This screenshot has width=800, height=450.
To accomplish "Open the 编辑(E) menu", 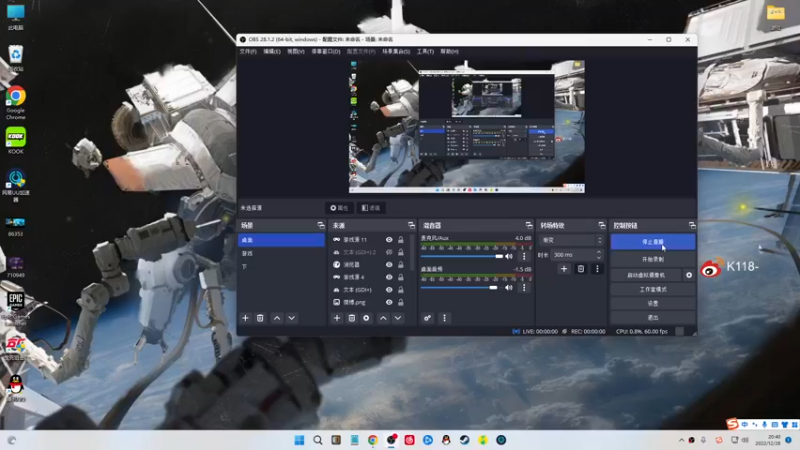I will click(271, 52).
